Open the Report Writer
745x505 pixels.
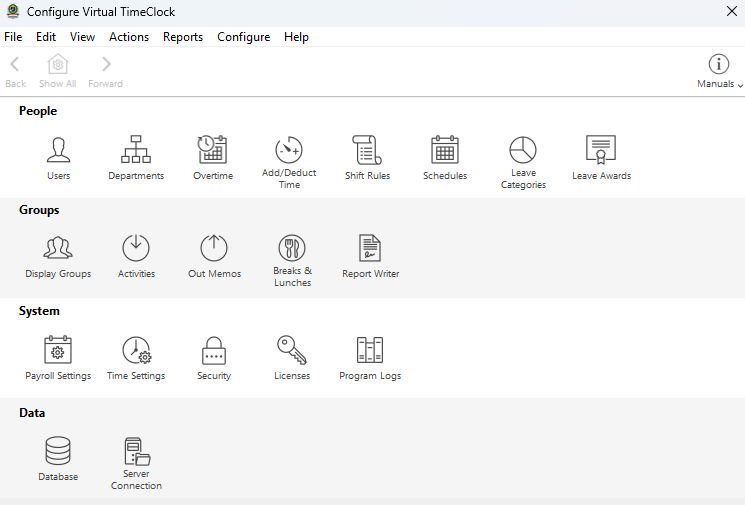[370, 257]
